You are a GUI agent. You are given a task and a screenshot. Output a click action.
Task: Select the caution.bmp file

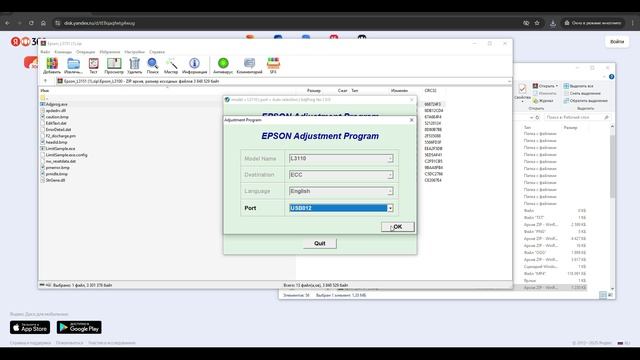pos(56,117)
